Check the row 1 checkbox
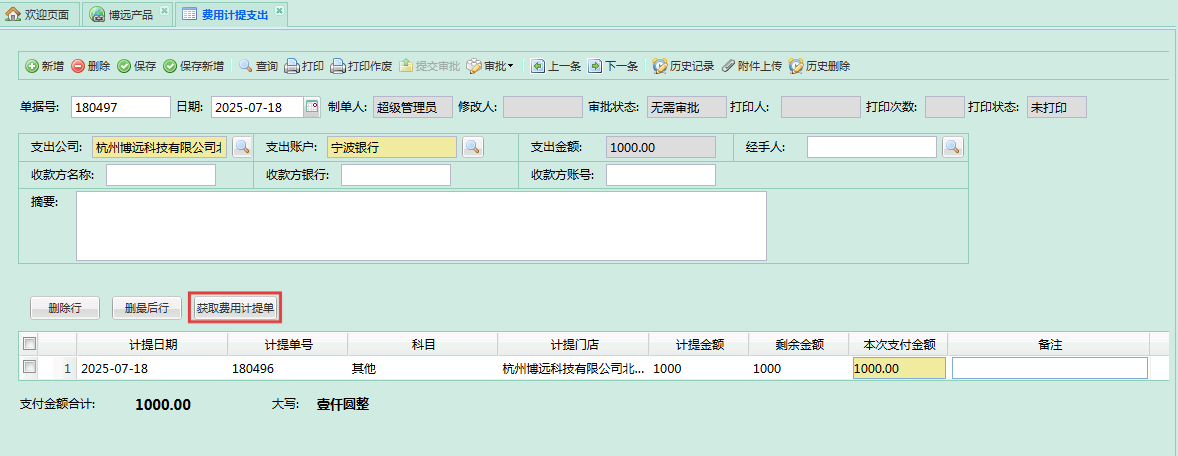Viewport: 1178px width, 456px height. coord(29,367)
